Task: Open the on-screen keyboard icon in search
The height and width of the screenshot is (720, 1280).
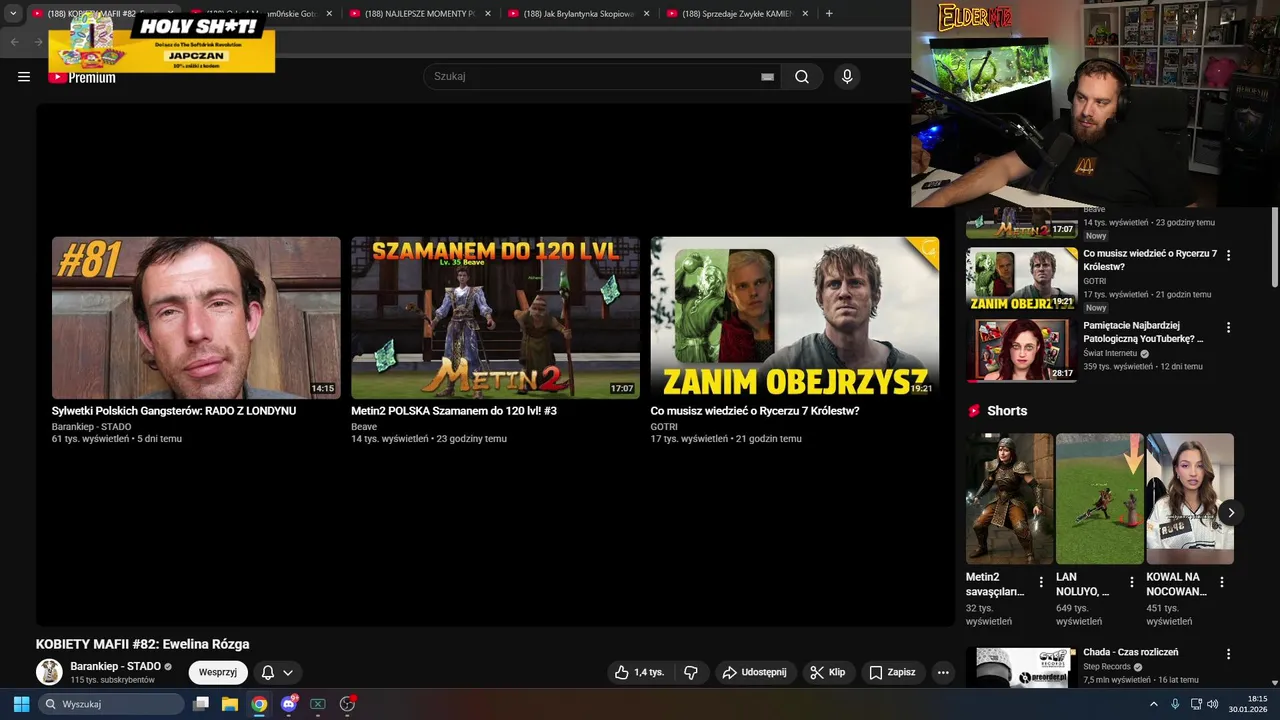Action: [x=767, y=77]
